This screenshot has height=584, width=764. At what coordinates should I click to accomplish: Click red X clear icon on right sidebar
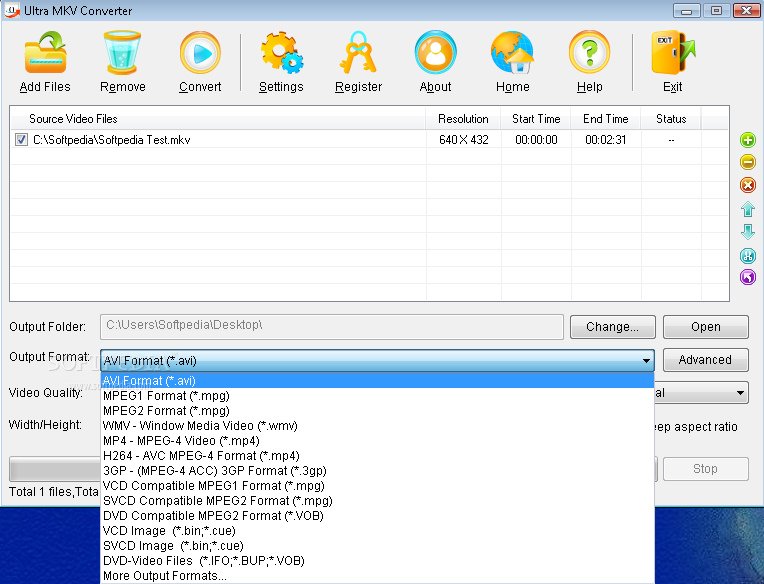coord(748,185)
